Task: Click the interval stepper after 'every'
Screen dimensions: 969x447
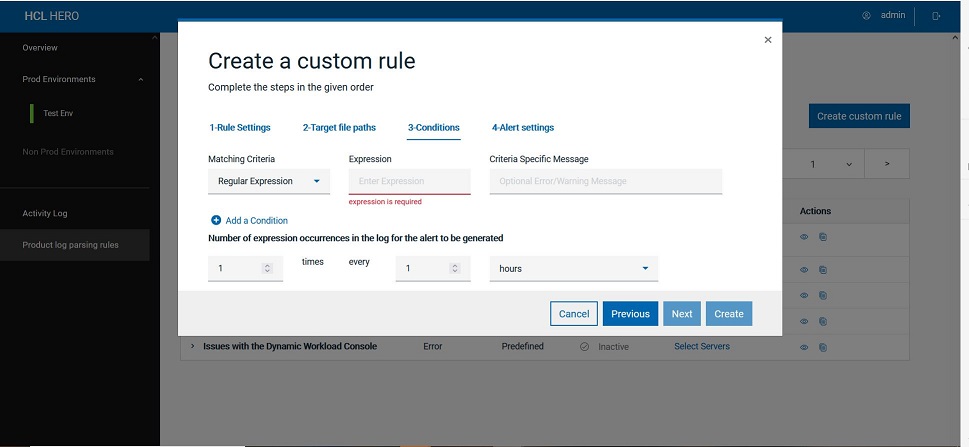Action: click(455, 268)
